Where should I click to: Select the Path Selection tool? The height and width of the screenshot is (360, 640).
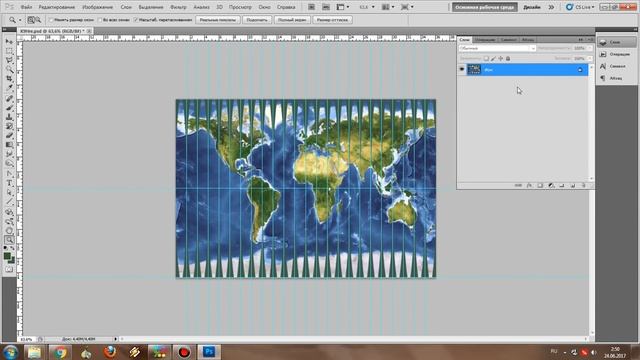(9, 192)
